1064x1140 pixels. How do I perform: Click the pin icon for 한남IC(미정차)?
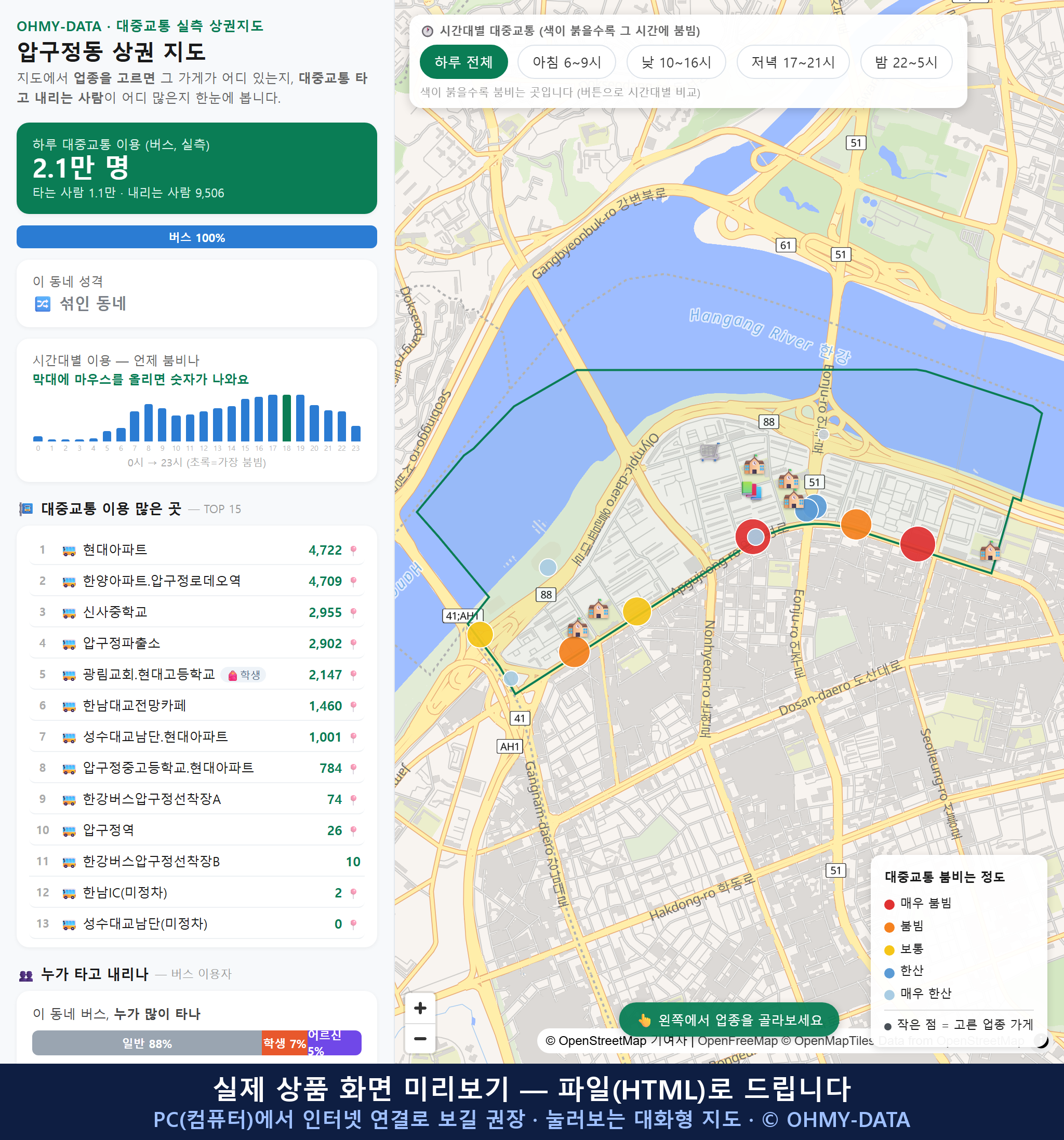click(353, 893)
